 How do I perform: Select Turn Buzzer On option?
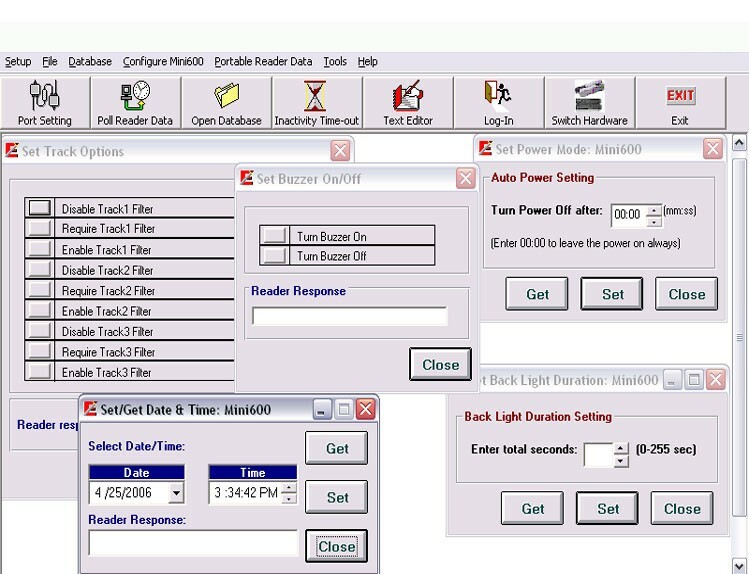click(275, 236)
